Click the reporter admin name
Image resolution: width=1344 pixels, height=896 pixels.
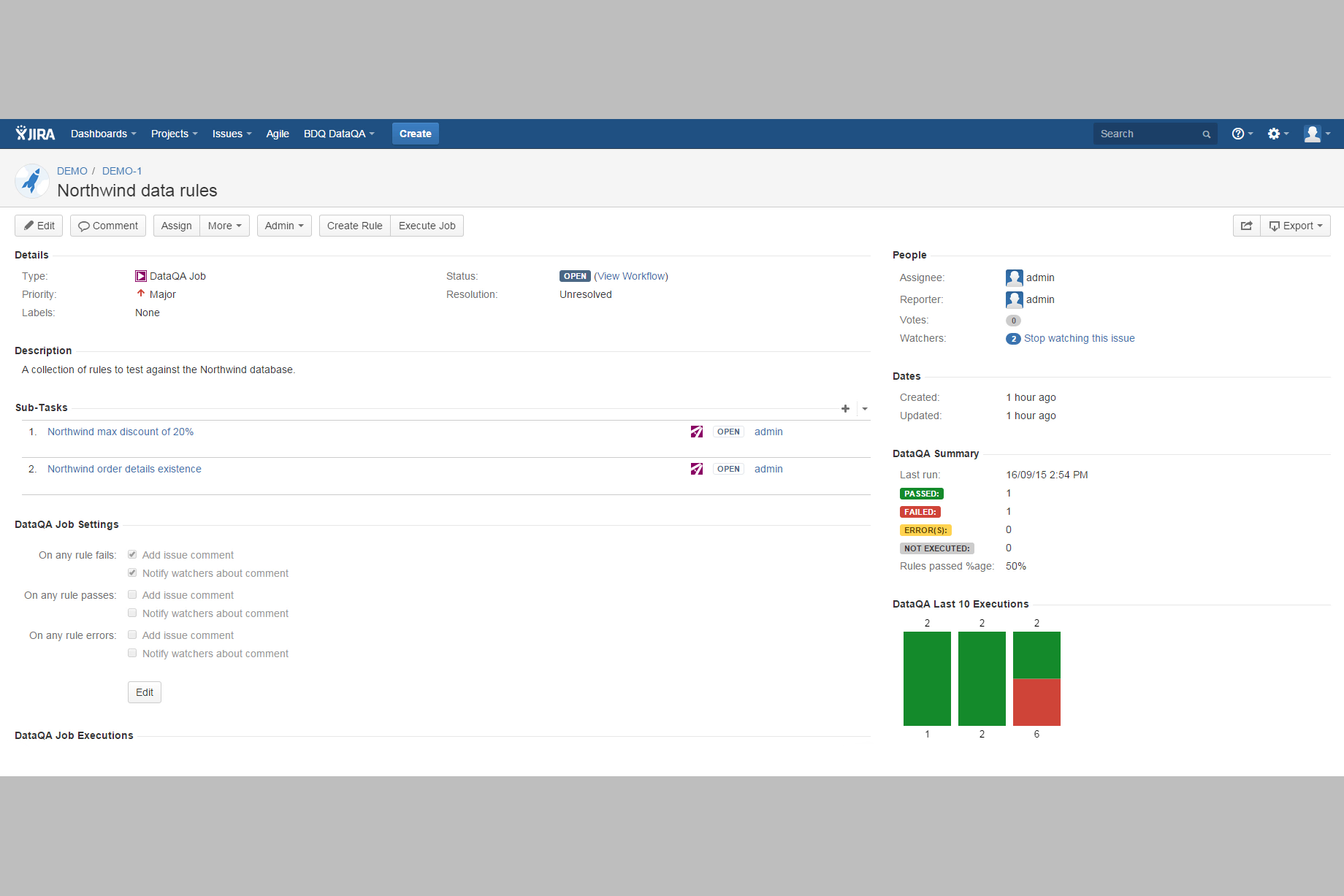click(x=1040, y=299)
